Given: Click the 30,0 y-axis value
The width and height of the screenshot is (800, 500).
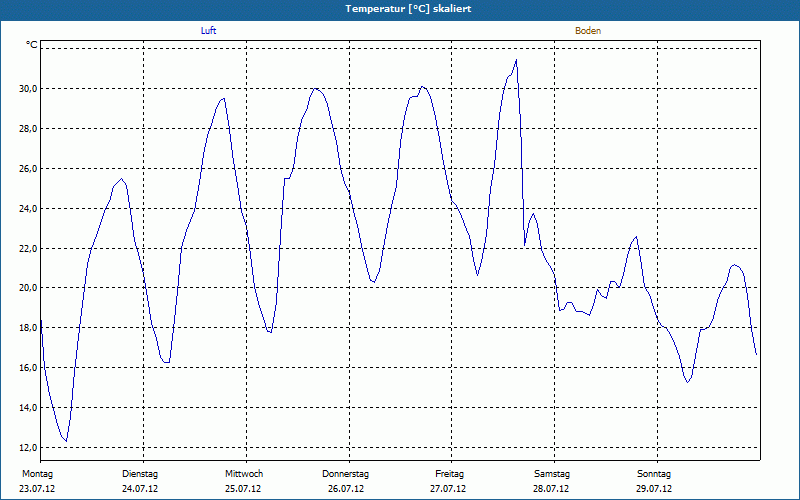Looking at the screenshot, I should [29, 89].
